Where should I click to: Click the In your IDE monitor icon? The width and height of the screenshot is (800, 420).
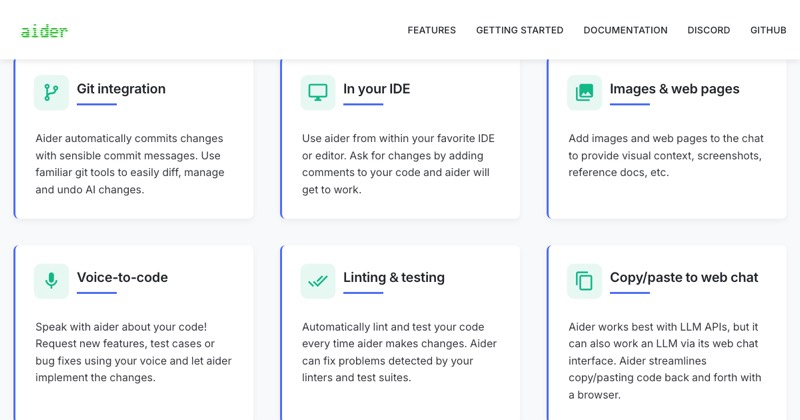[318, 92]
